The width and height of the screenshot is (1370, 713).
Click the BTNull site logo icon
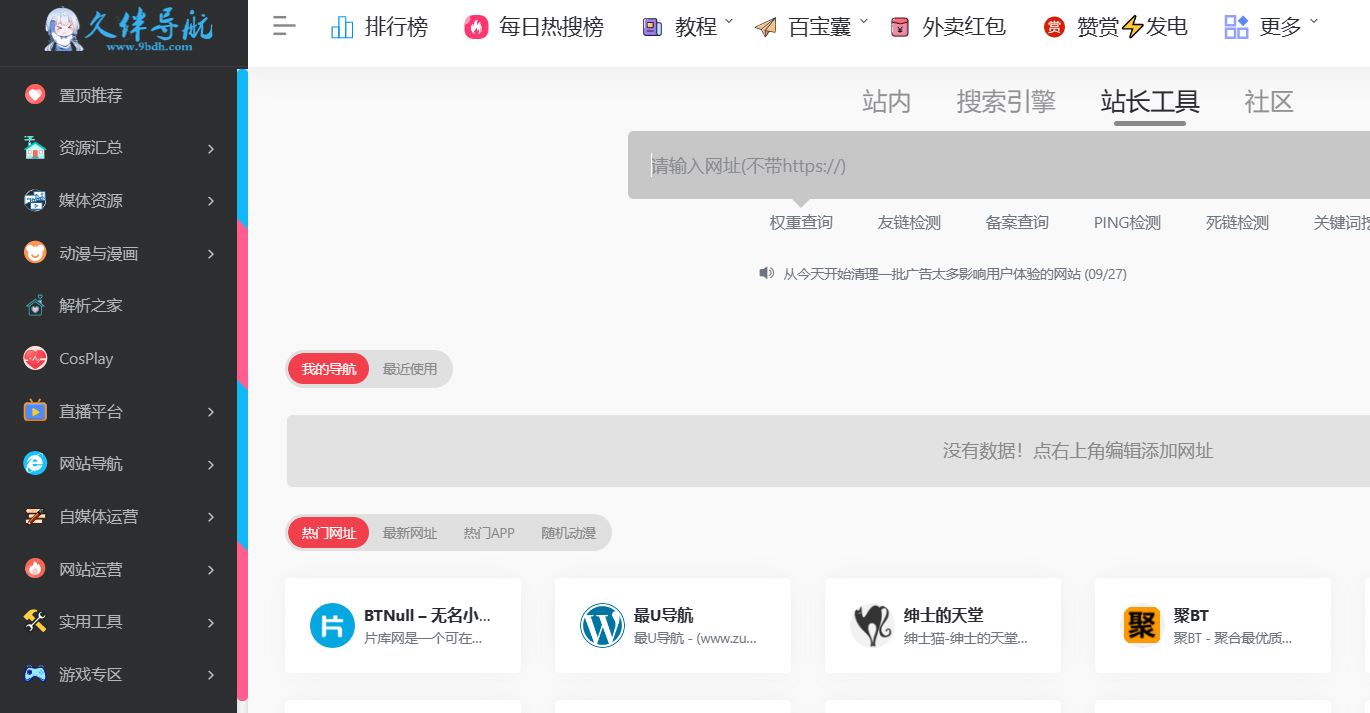tap(332, 626)
